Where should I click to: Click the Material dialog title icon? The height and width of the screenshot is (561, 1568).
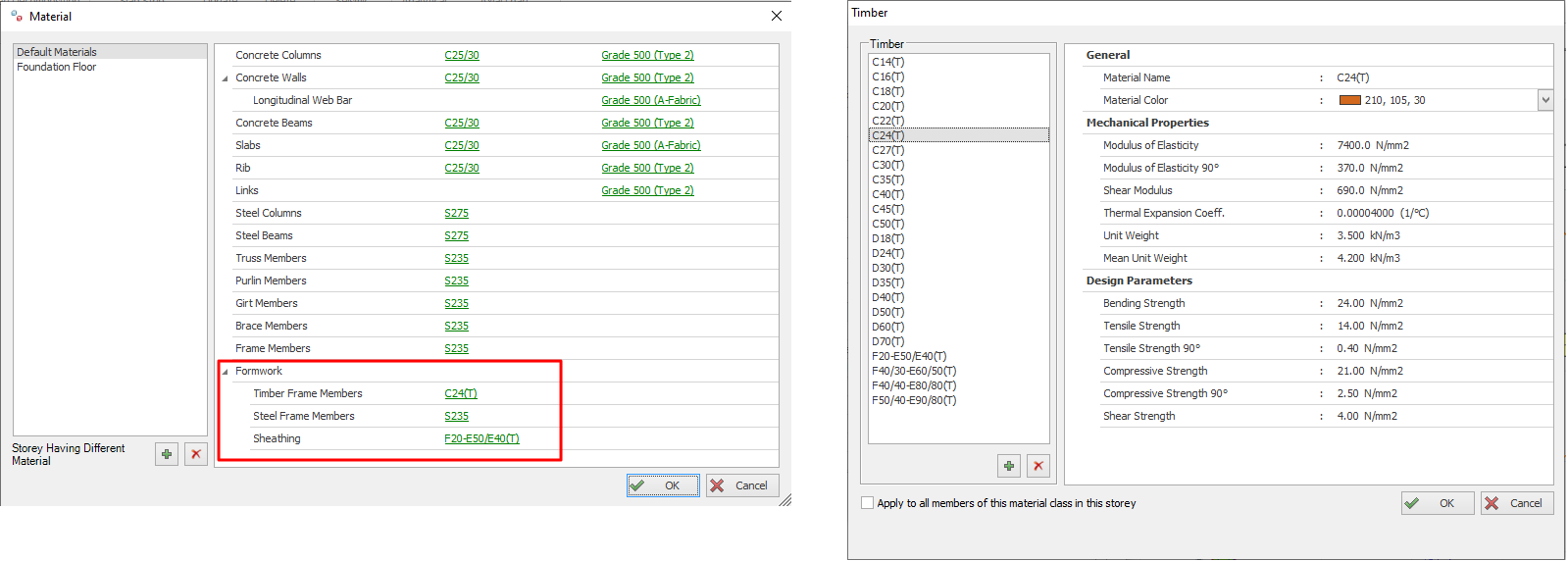click(17, 16)
